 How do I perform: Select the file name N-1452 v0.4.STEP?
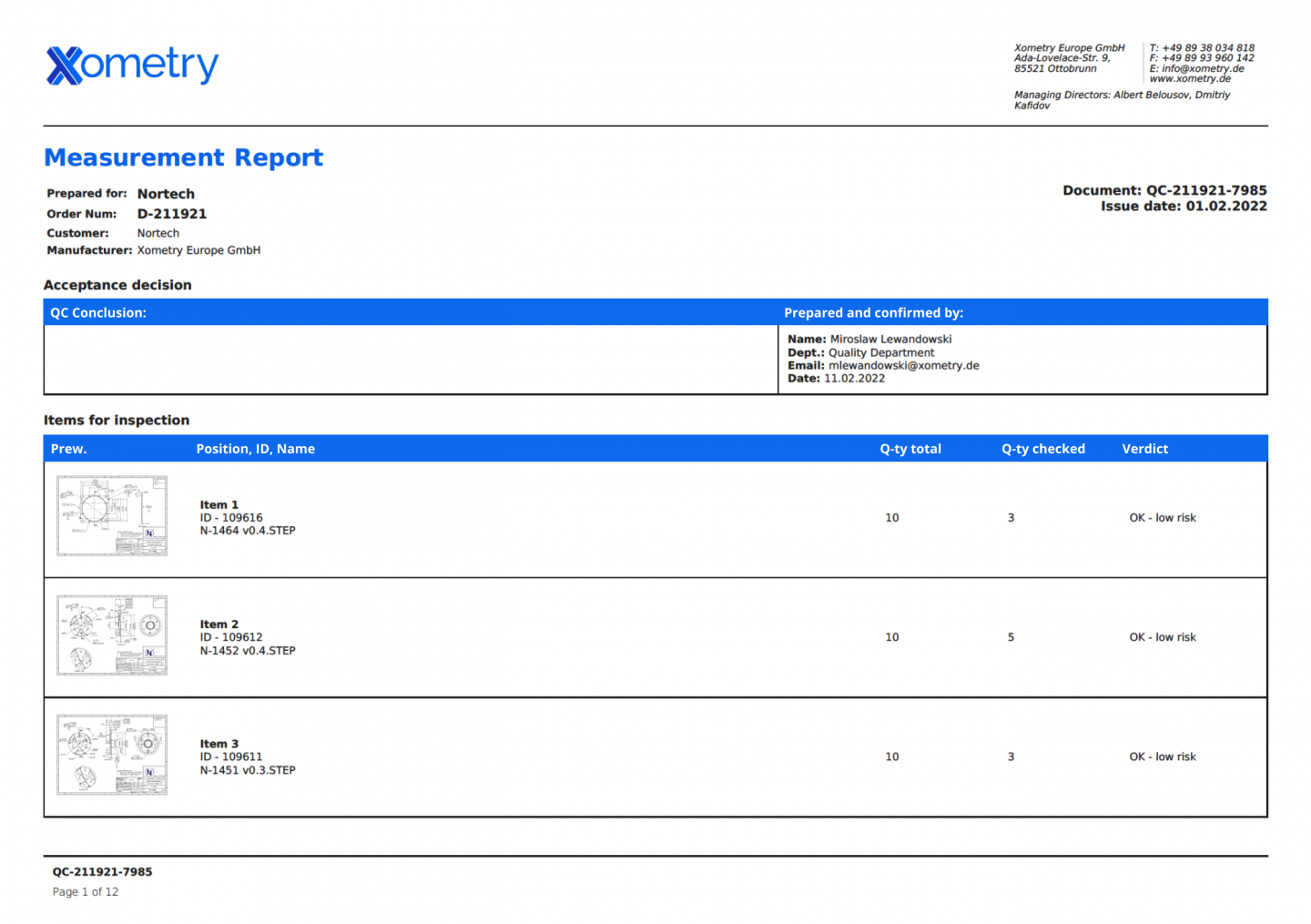(x=248, y=651)
